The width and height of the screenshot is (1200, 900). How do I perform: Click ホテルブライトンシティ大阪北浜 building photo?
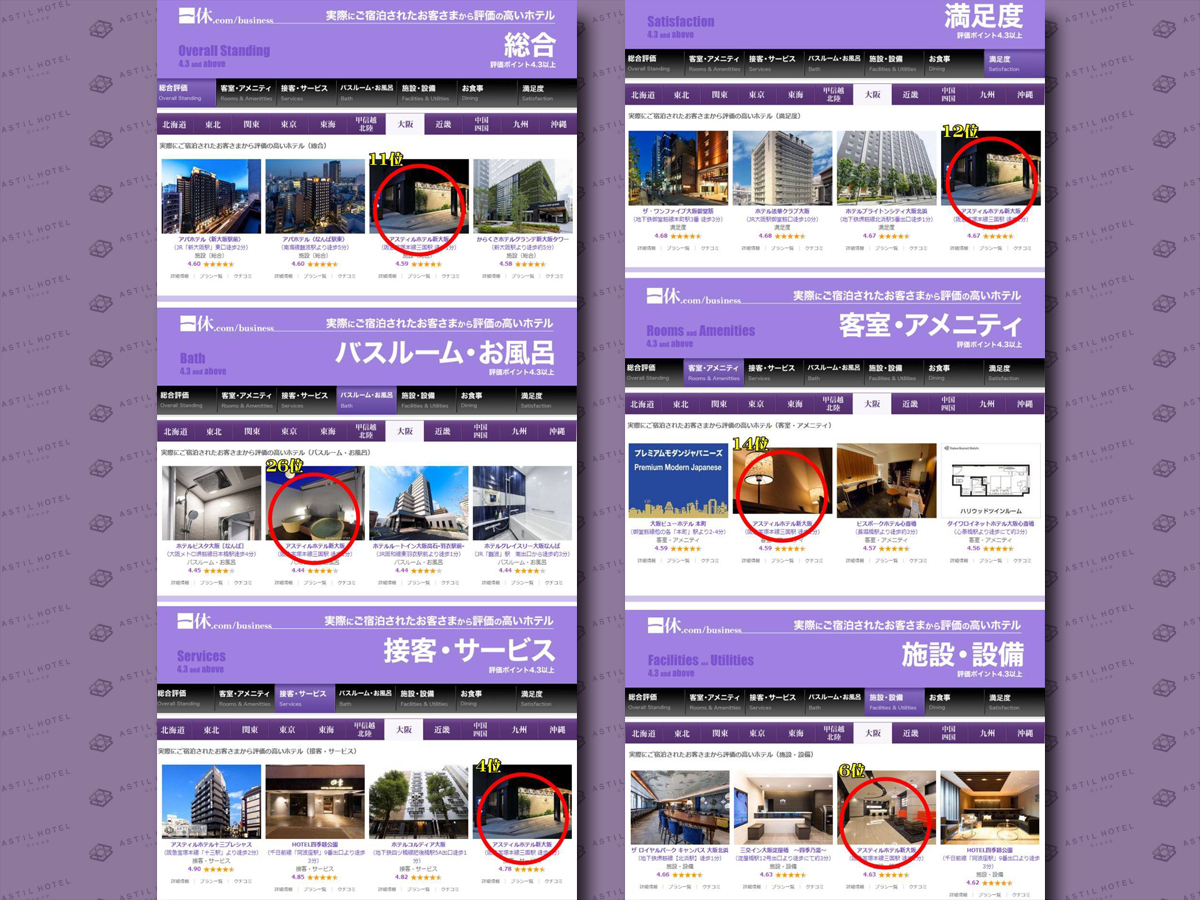click(x=887, y=168)
